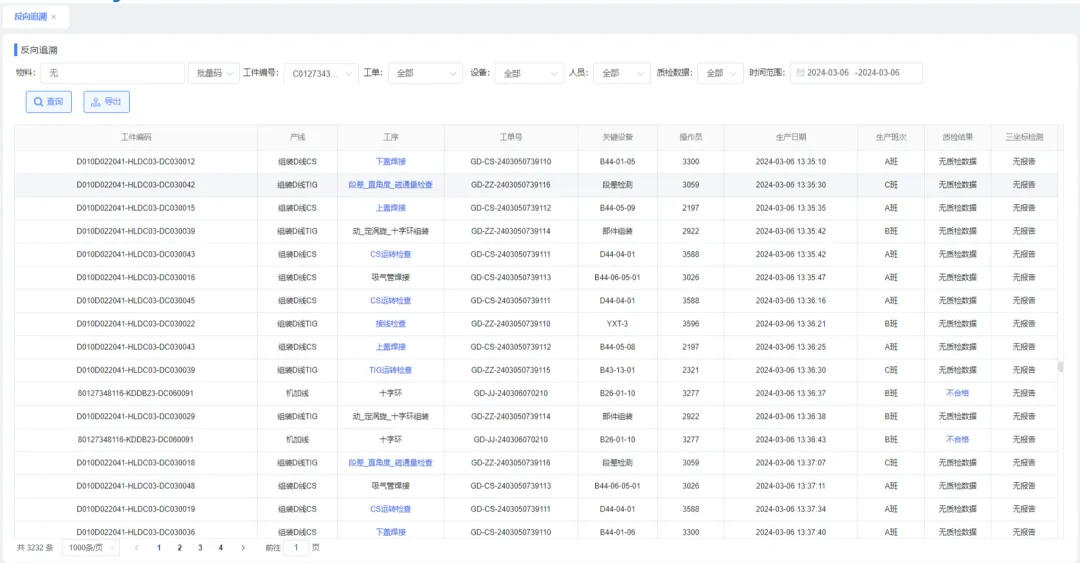Open 不合格 link at 13:36:43

tap(957, 440)
